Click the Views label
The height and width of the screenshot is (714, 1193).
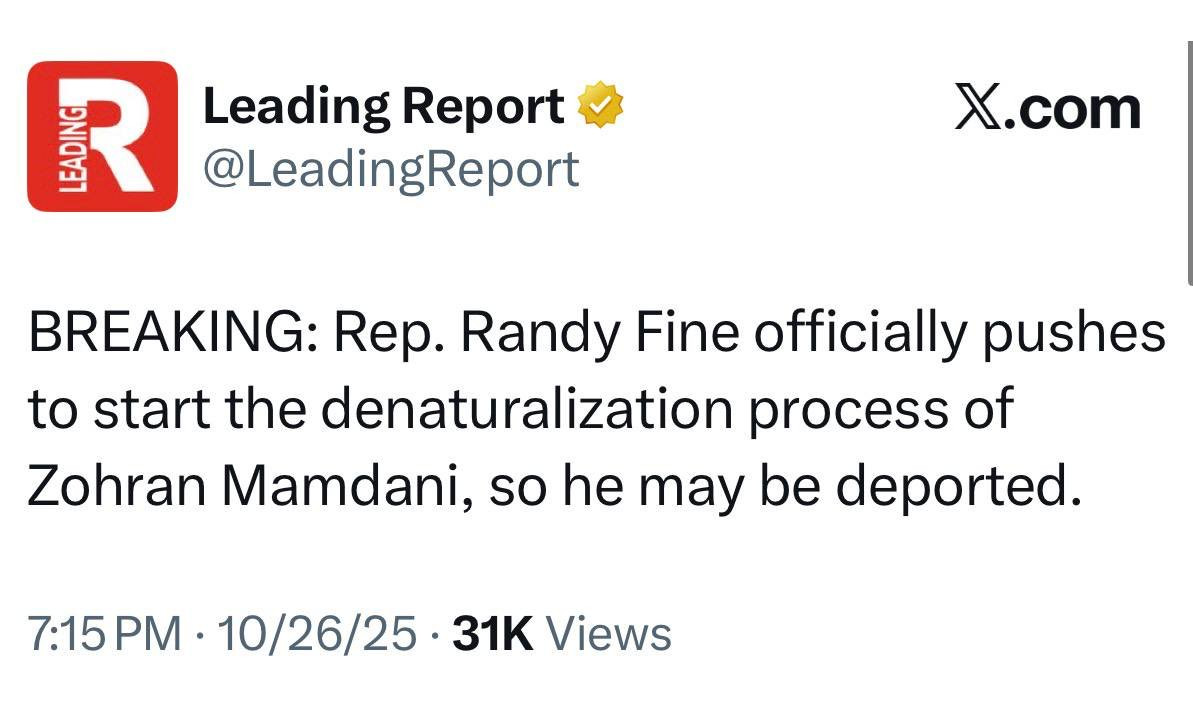pyautogui.click(x=609, y=634)
